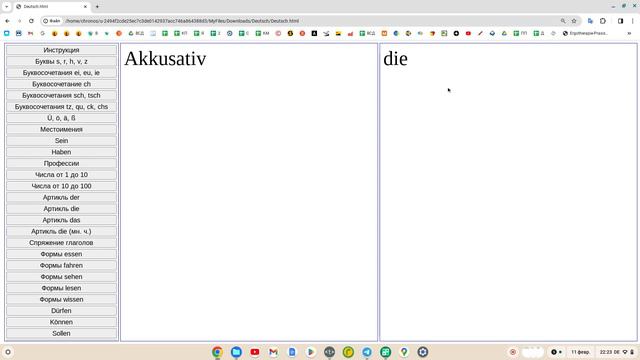Open the tab search dropdown arrow
Viewport: 640px width, 360px height.
pos(7,7)
